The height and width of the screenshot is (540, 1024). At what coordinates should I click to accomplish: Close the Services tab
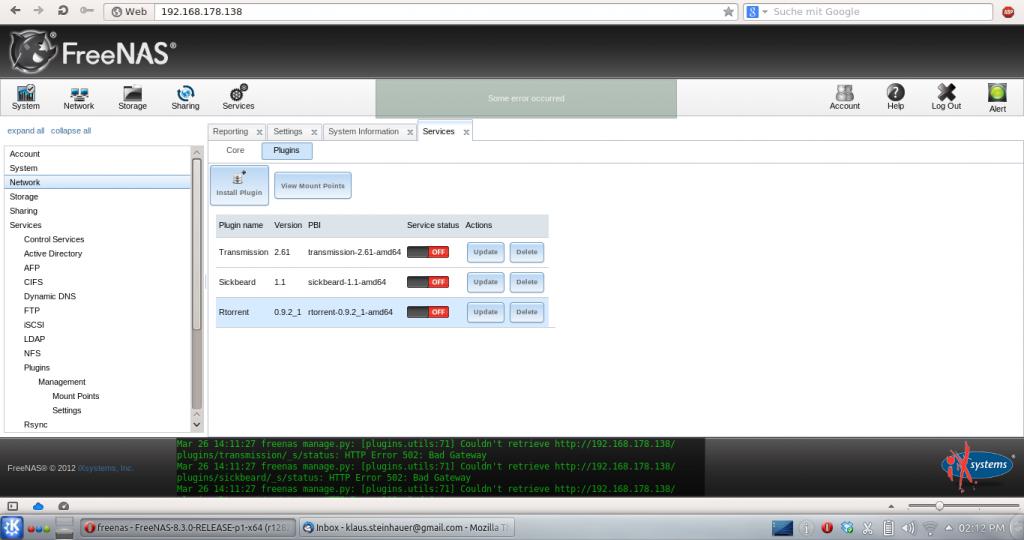tap(466, 132)
